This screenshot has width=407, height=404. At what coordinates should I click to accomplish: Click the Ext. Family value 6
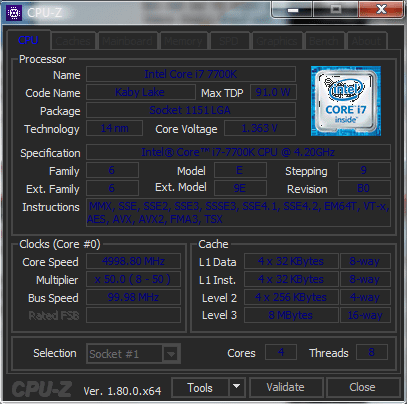[112, 188]
